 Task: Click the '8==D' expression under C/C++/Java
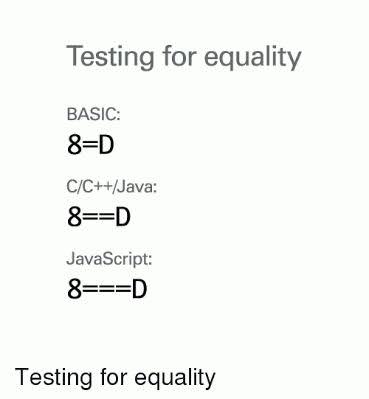99,217
